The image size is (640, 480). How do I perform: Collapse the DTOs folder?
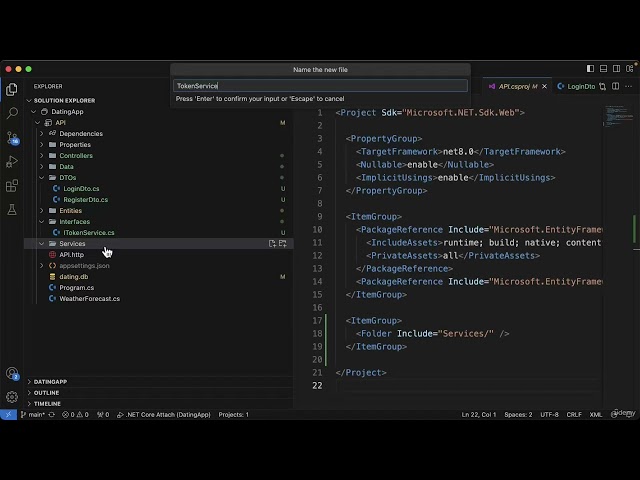point(42,178)
